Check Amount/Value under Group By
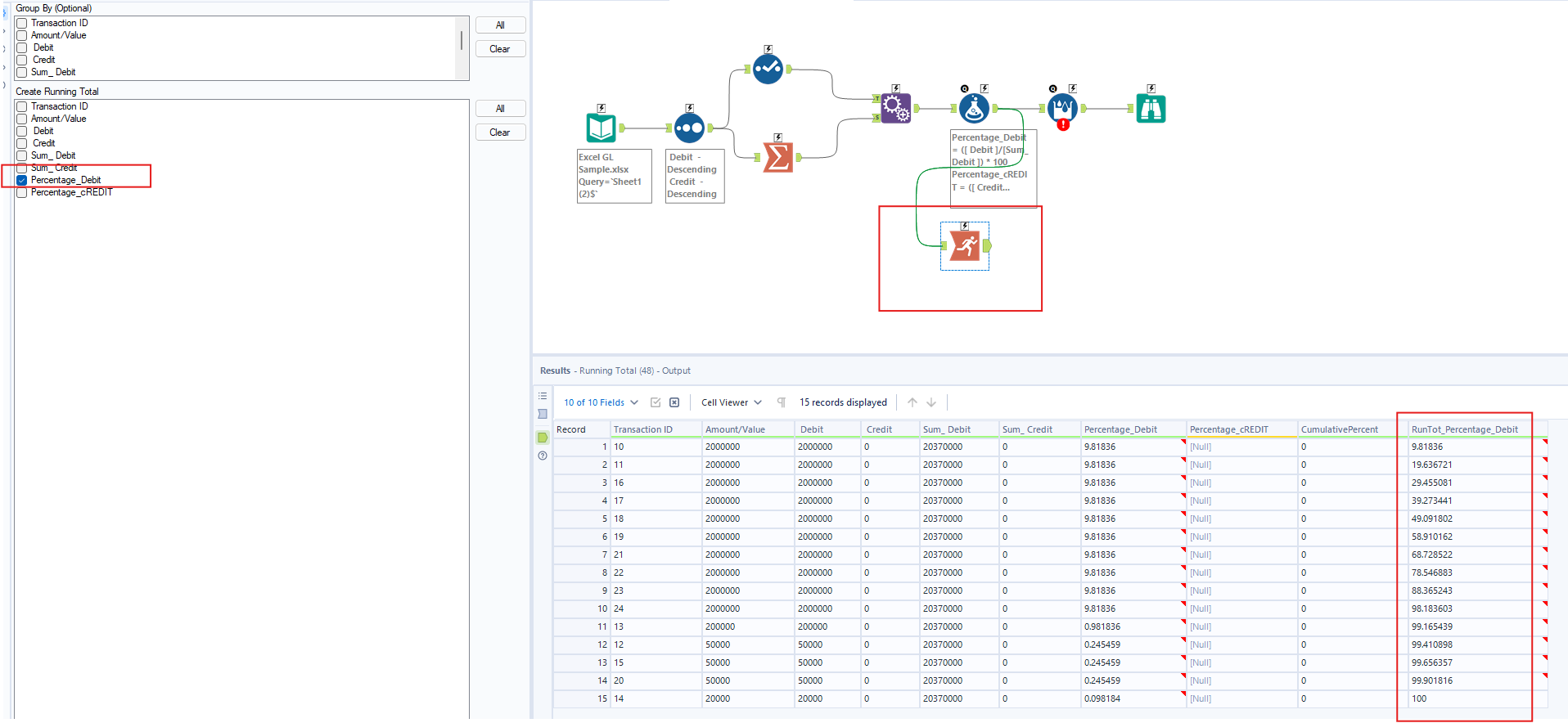This screenshot has height=723, width=1568. pyautogui.click(x=22, y=35)
